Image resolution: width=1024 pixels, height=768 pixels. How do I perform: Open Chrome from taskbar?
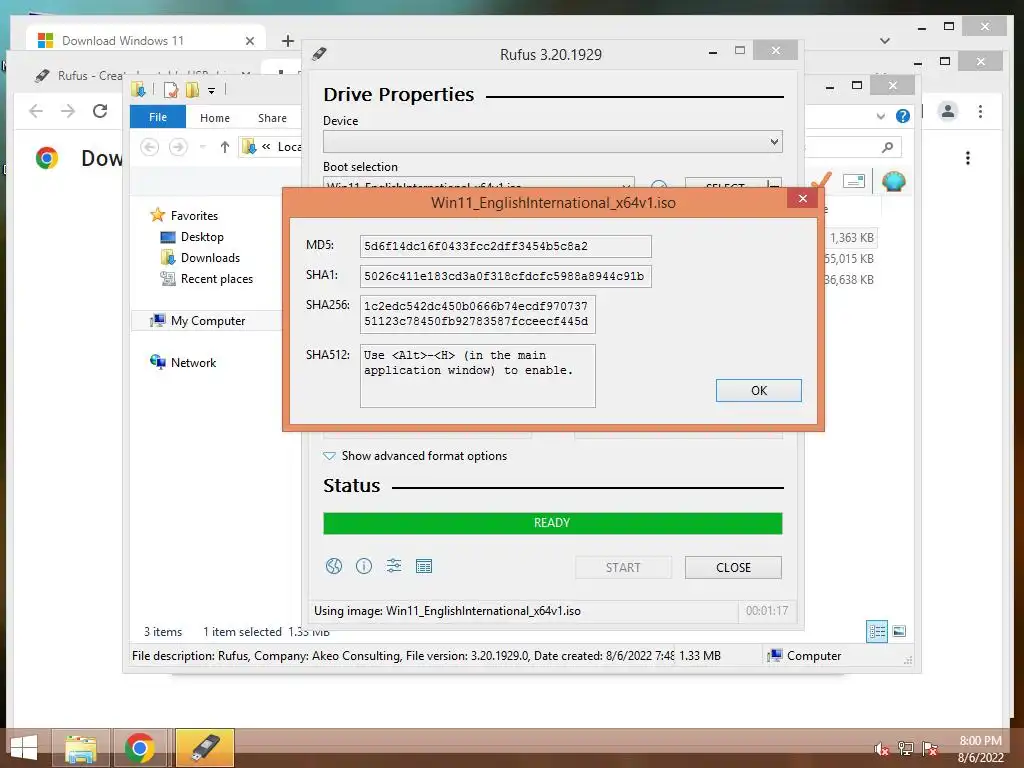140,748
